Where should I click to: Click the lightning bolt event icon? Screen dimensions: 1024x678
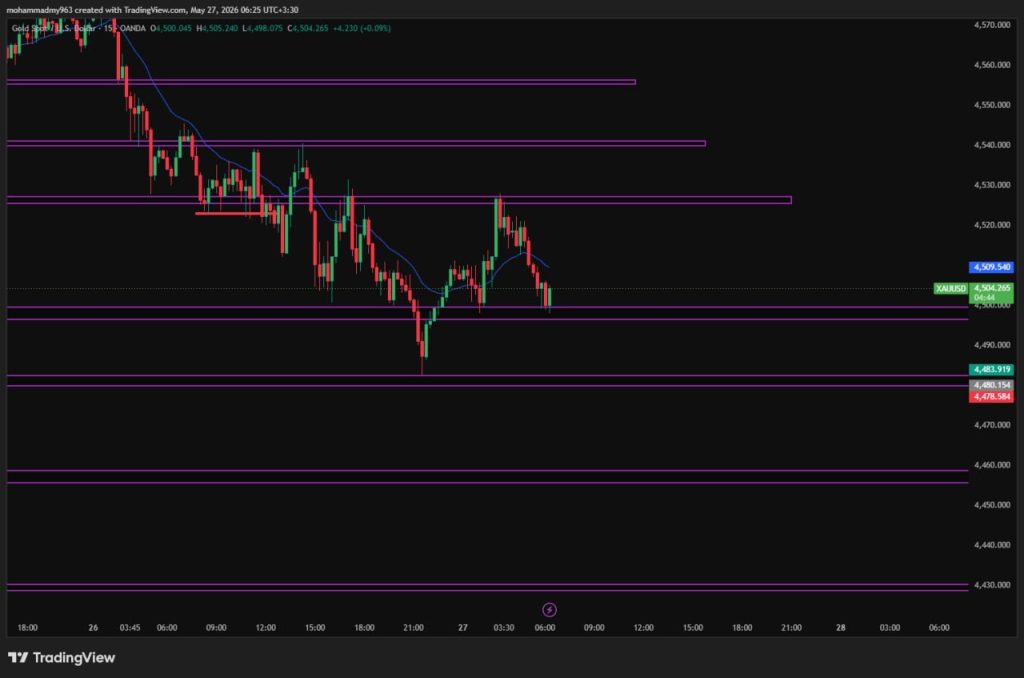click(x=549, y=609)
